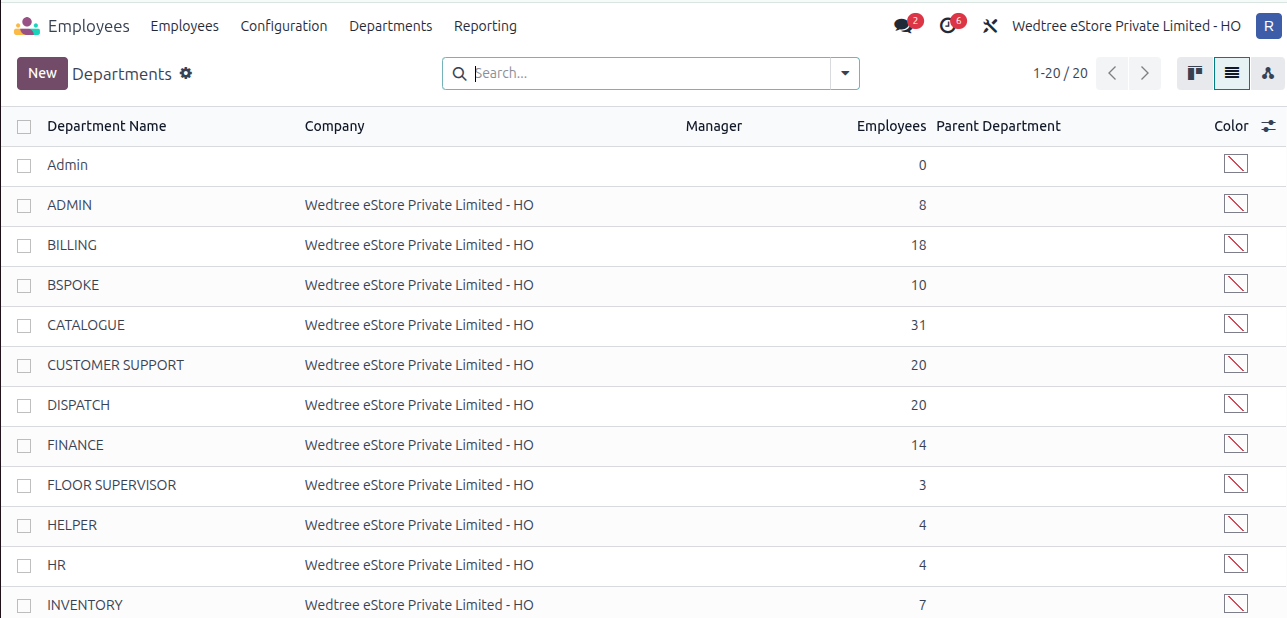This screenshot has height=618, width=1287.
Task: Open the activities clock icon
Action: click(948, 26)
